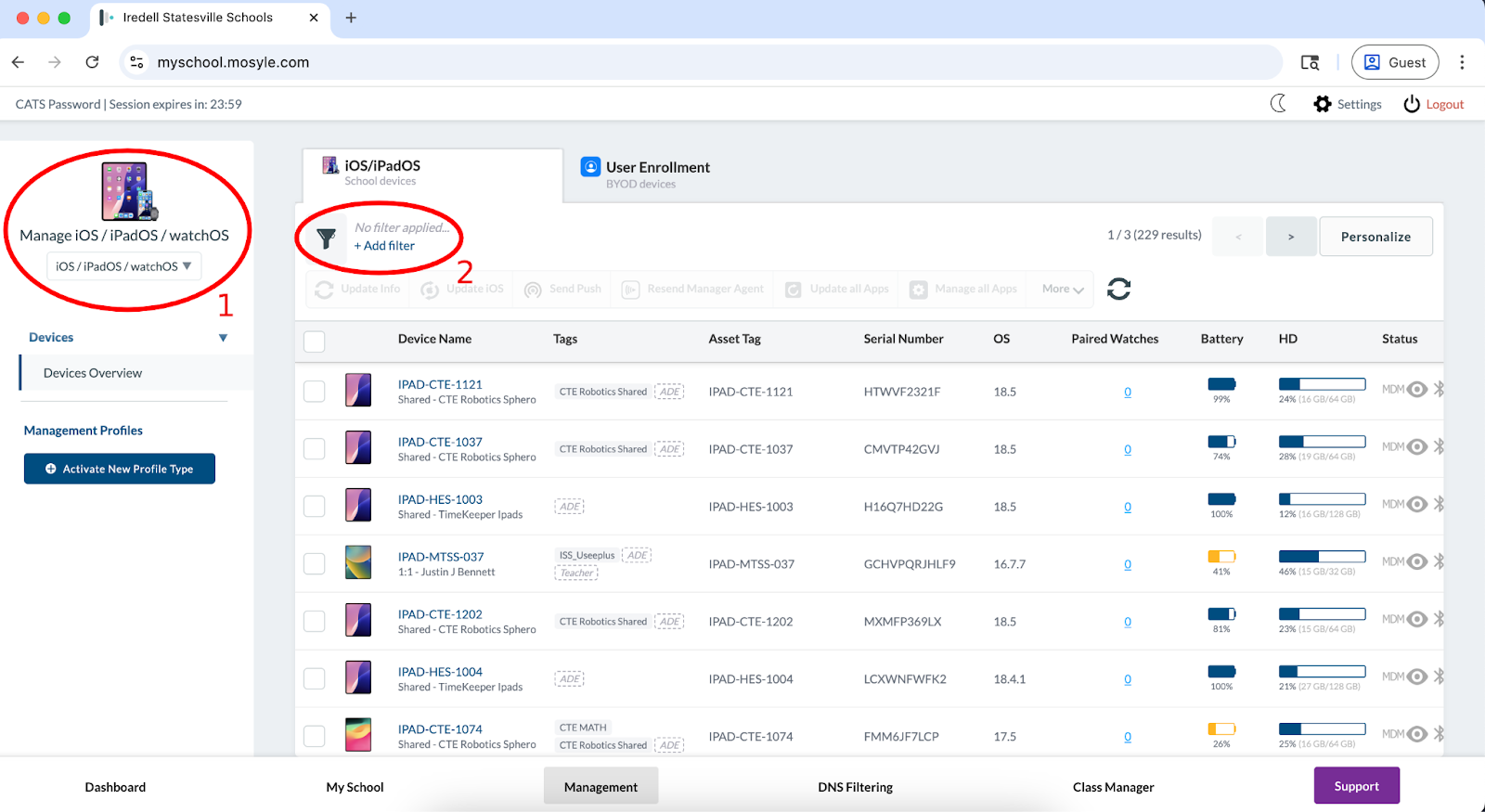Click Manage all Apps icon

coord(918,290)
